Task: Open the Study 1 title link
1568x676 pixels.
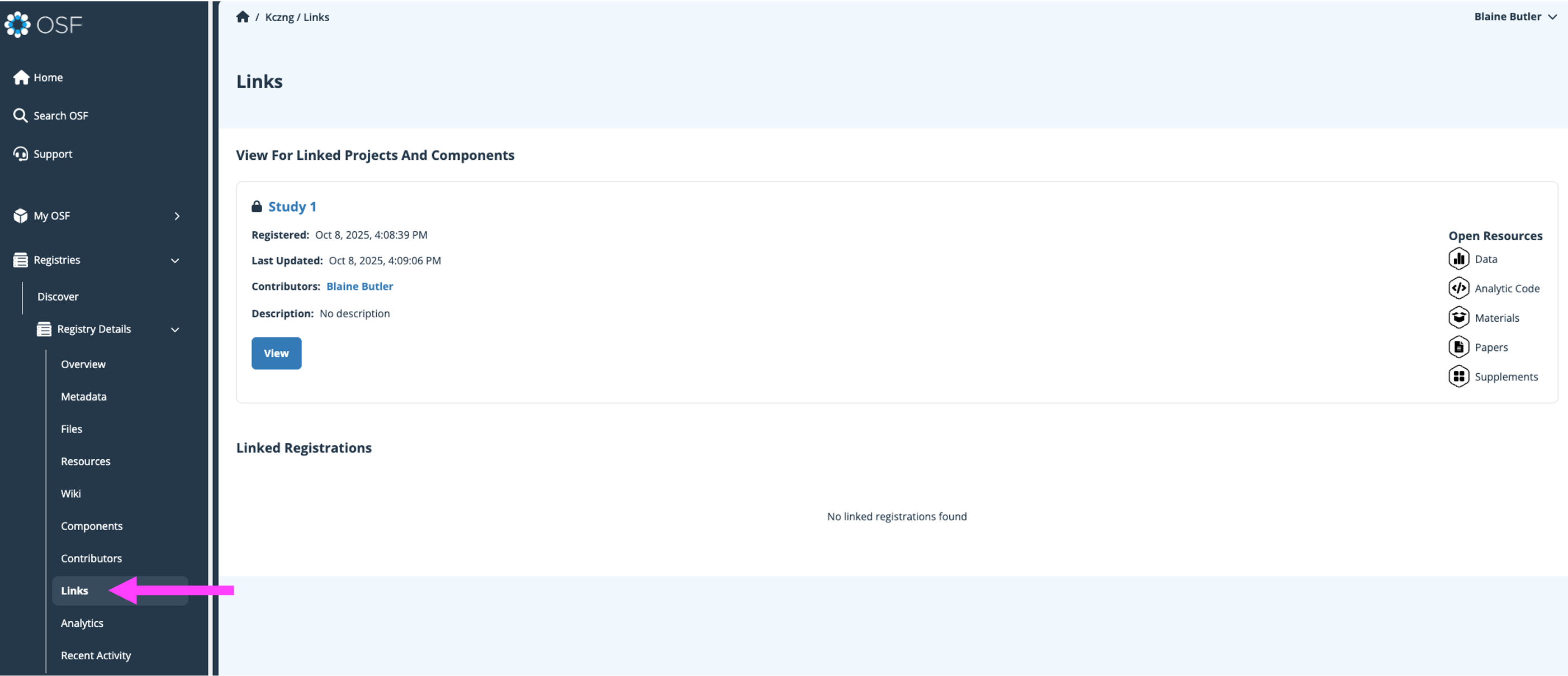Action: click(x=292, y=207)
